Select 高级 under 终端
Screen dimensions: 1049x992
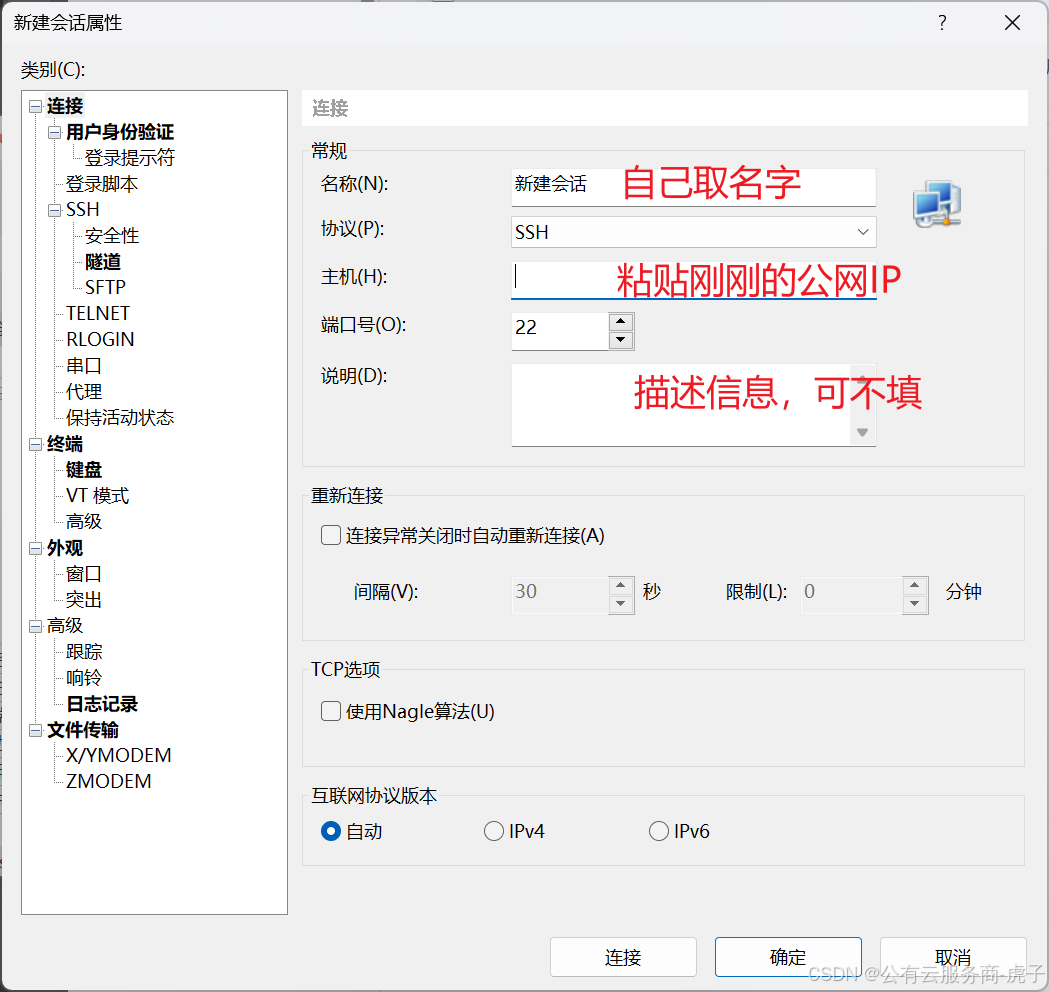(x=84, y=522)
